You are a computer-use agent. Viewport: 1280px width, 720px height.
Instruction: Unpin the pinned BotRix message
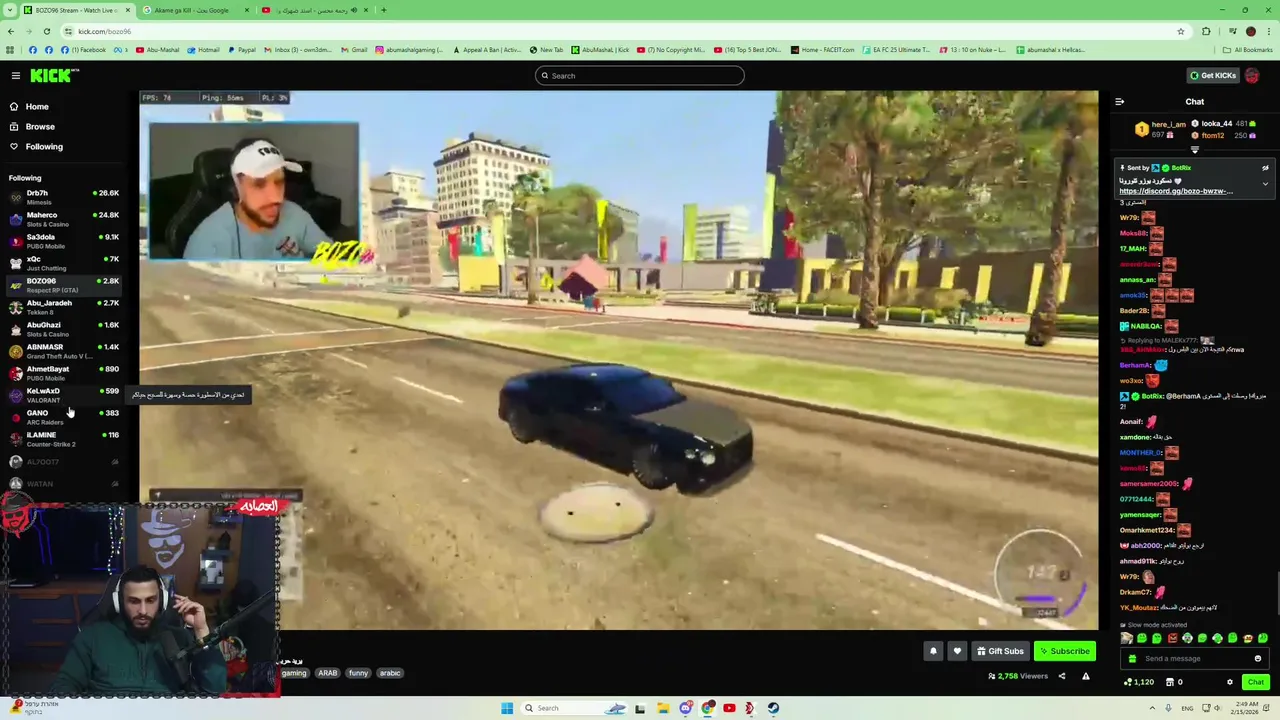1265,168
